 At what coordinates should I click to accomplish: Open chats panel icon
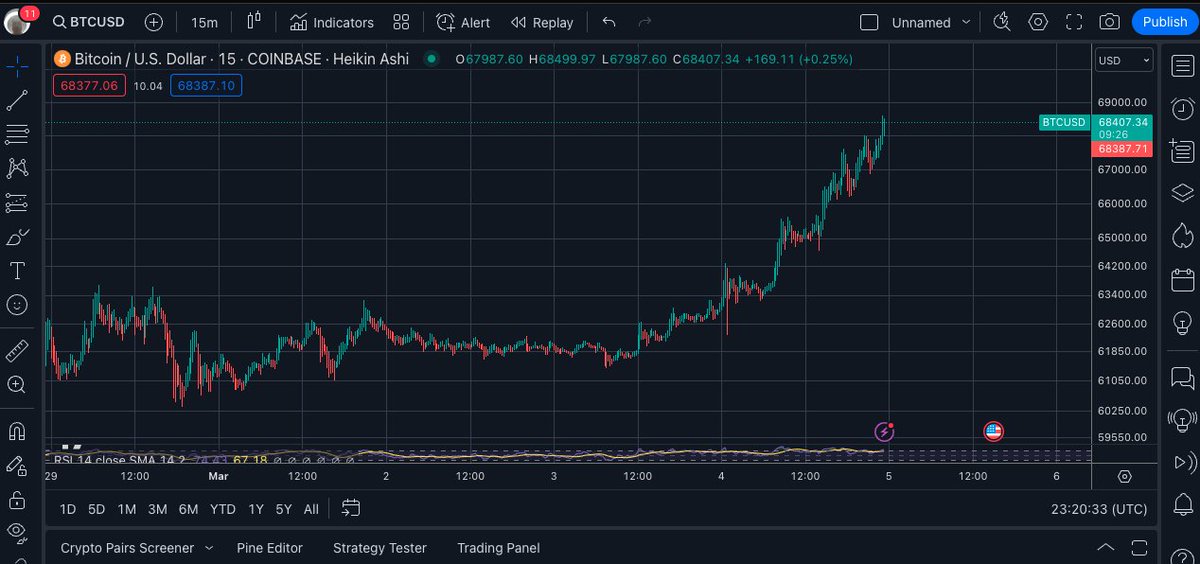pyautogui.click(x=1183, y=377)
